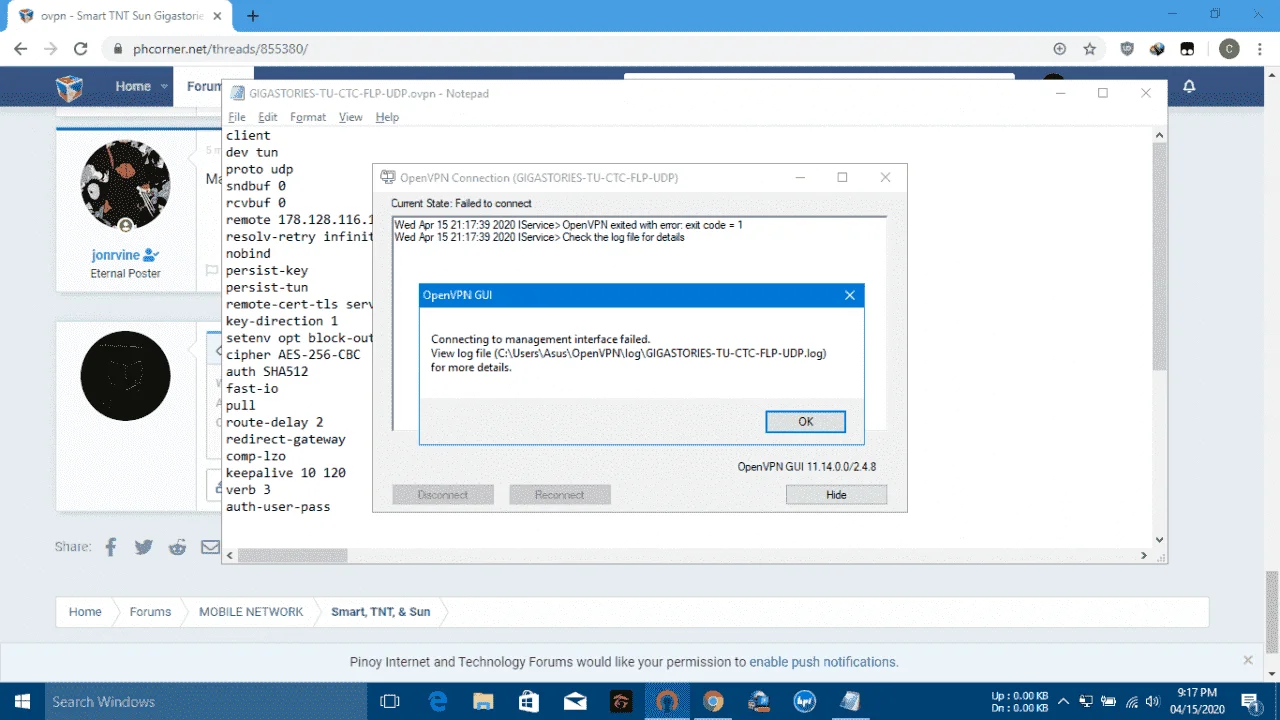
Task: Bookmark this page with star icon
Action: coord(1090,48)
